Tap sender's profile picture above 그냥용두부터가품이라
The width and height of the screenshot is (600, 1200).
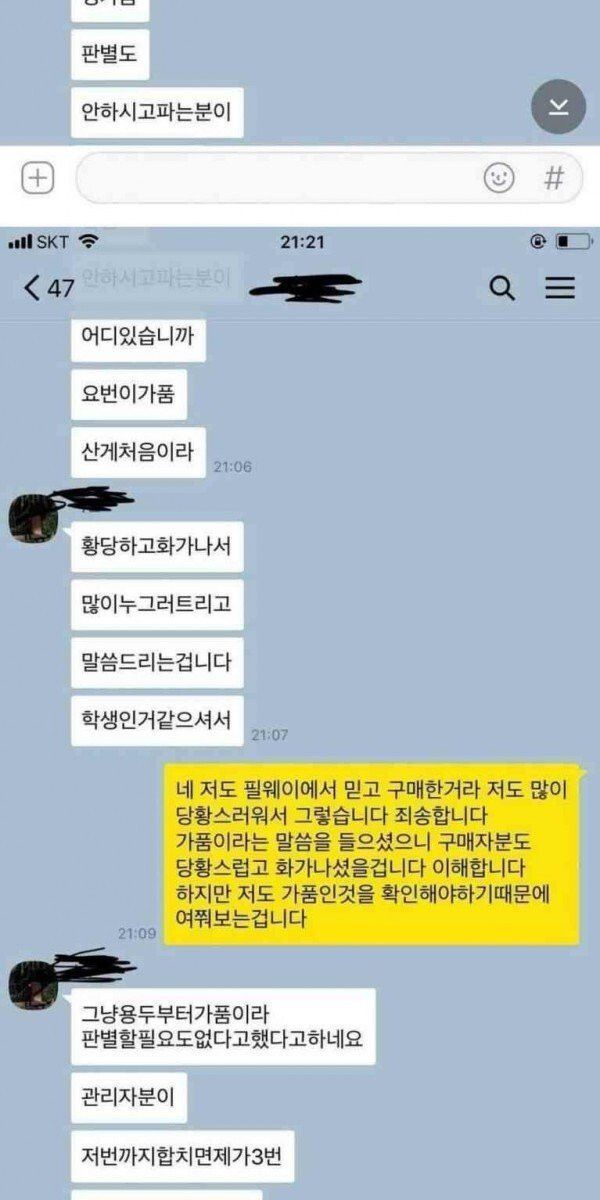coord(33,985)
